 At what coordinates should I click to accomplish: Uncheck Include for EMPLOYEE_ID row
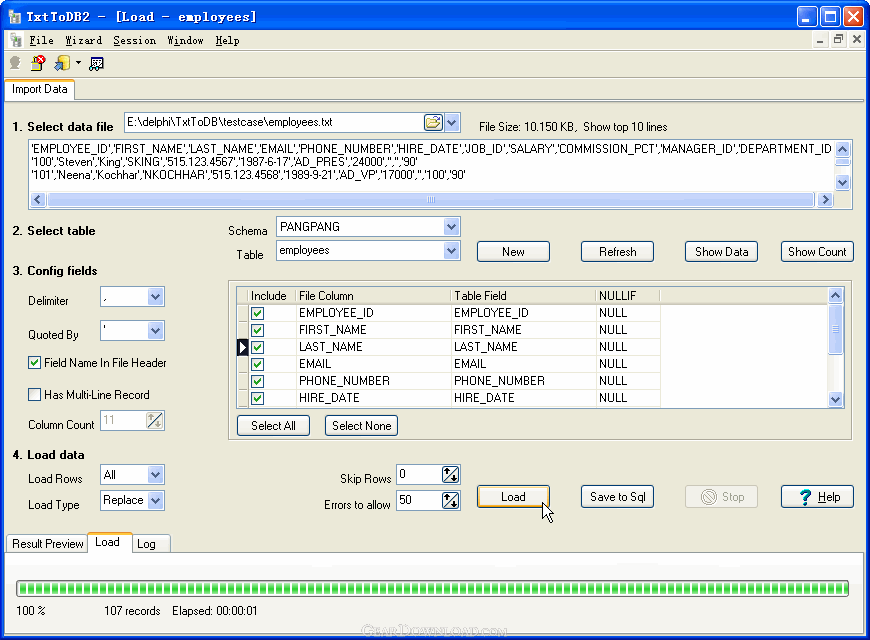tap(257, 313)
